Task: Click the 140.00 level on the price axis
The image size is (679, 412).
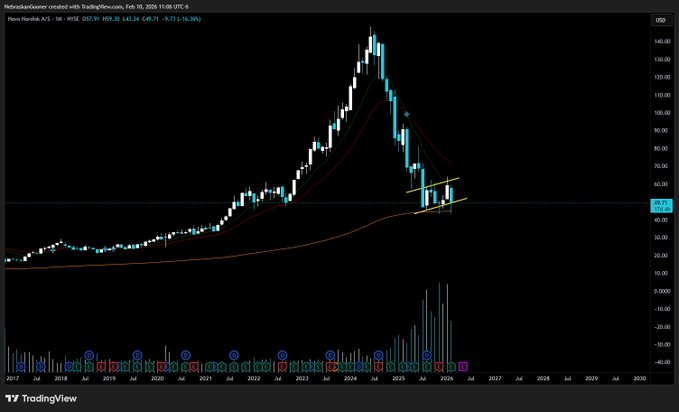Action: [663, 42]
